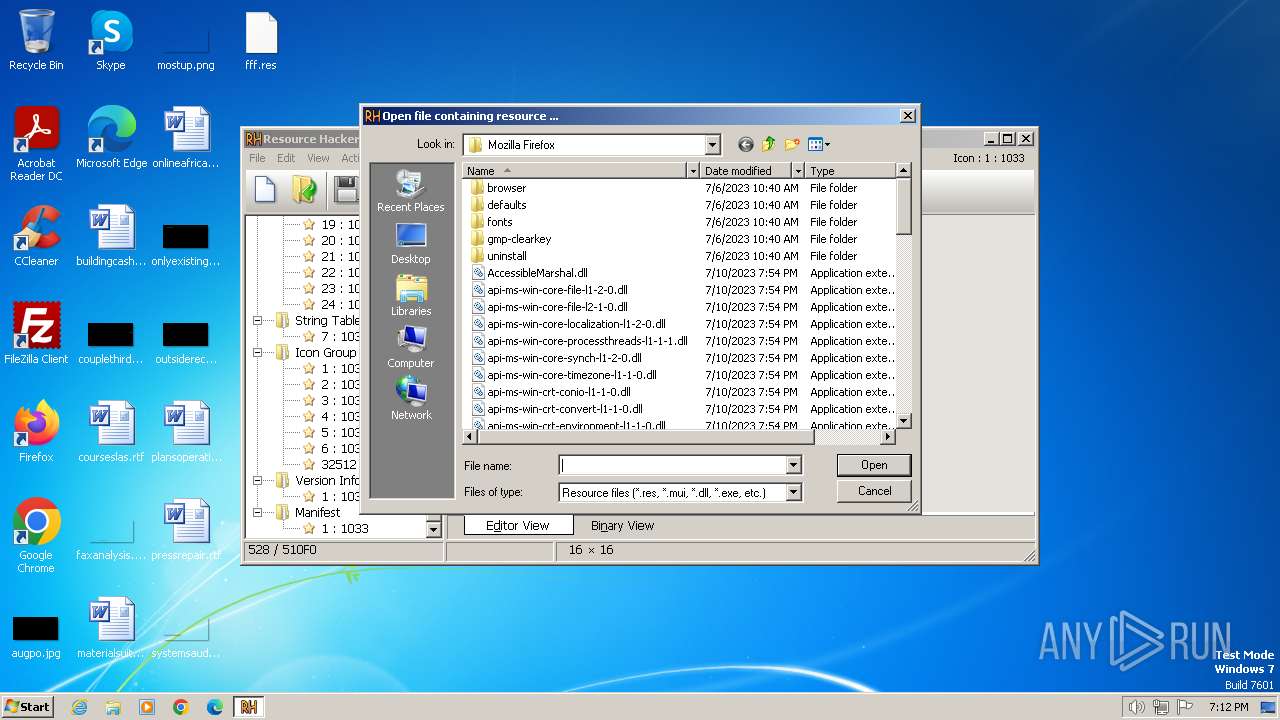
Task: Open CCleaner desktop icon
Action: click(x=36, y=236)
